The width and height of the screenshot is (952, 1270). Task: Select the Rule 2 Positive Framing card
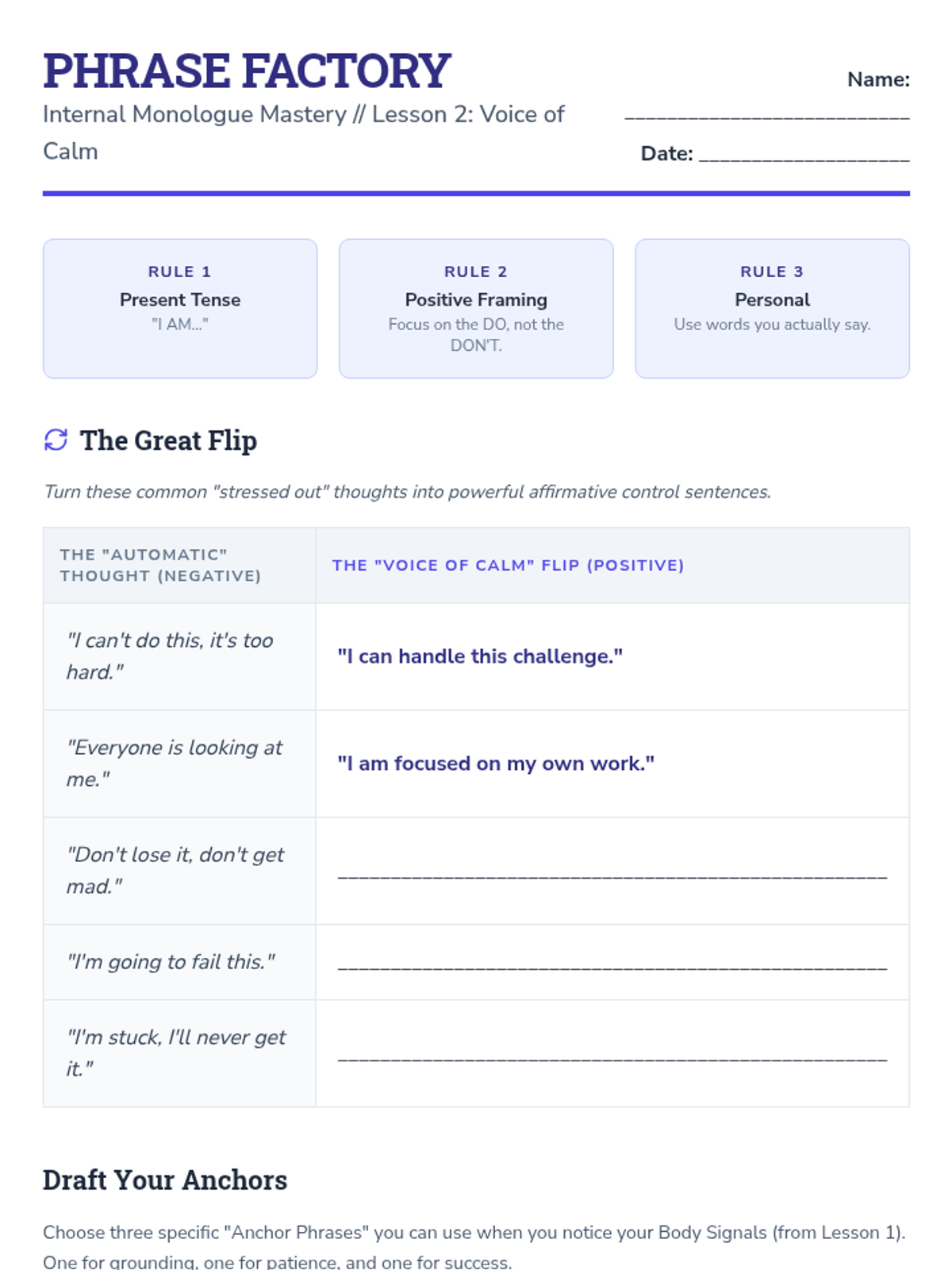point(476,308)
